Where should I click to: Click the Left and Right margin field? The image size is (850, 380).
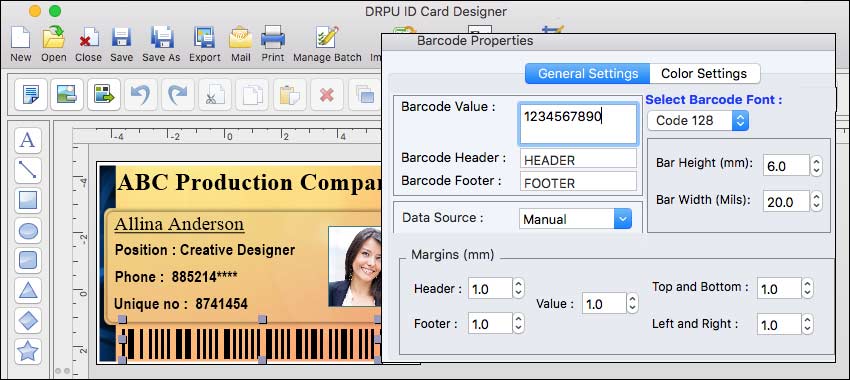coord(779,324)
